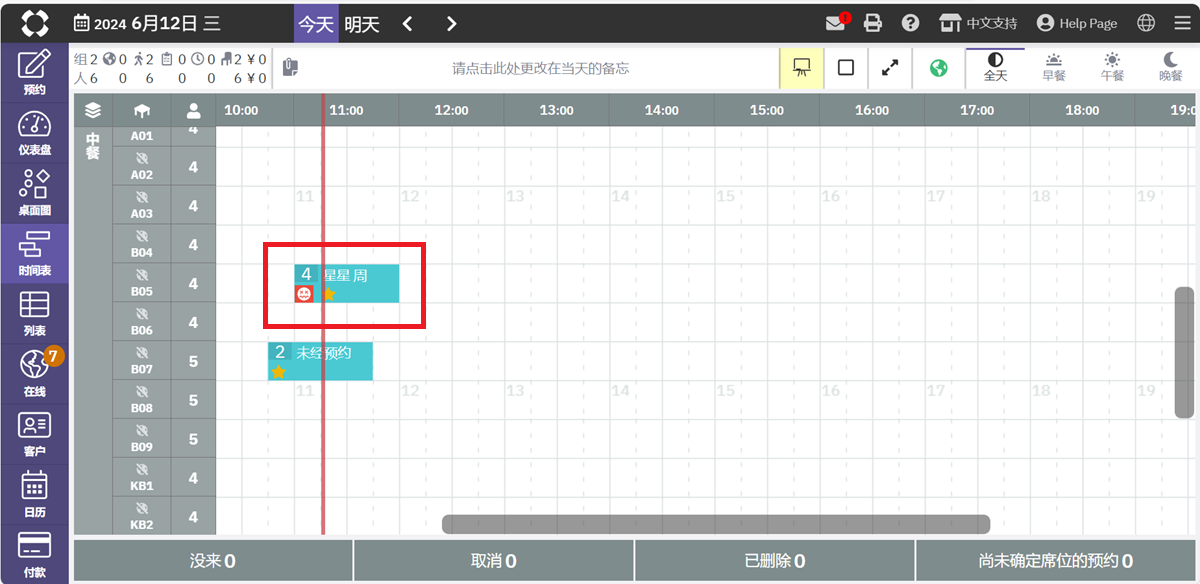Click the red face icon on 星星 周 booking
This screenshot has height=584, width=1200.
pos(305,294)
